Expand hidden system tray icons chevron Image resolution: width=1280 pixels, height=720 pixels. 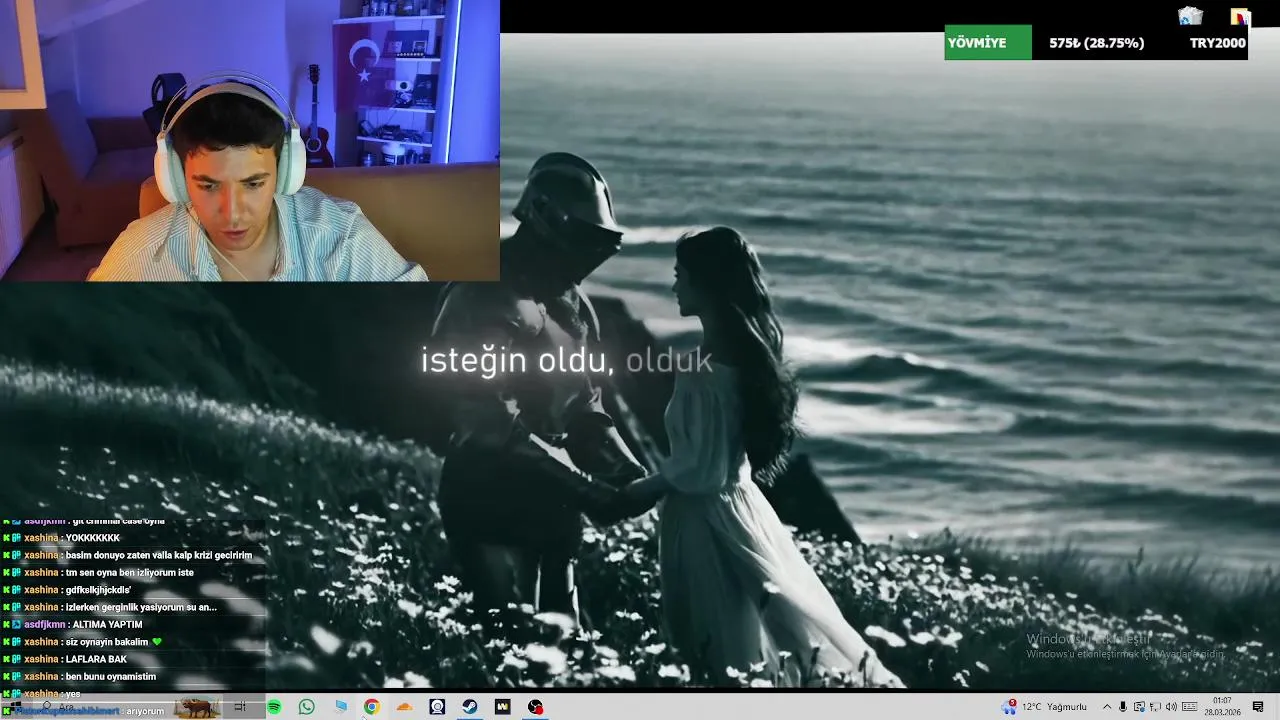click(x=1106, y=707)
